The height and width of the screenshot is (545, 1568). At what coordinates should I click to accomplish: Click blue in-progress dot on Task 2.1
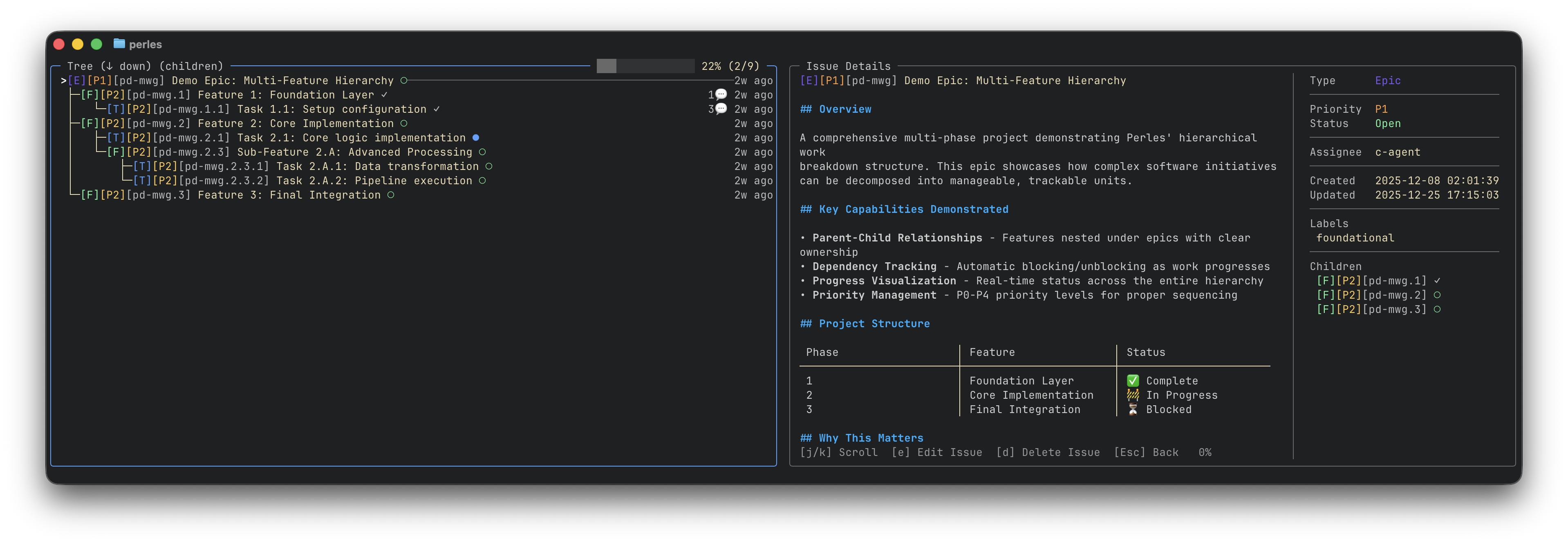(x=475, y=137)
